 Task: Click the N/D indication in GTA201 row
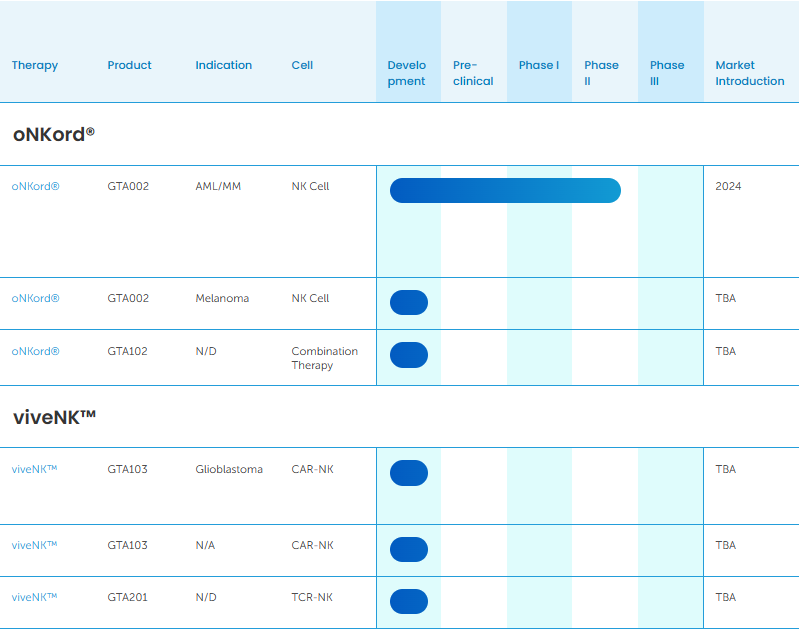(206, 597)
